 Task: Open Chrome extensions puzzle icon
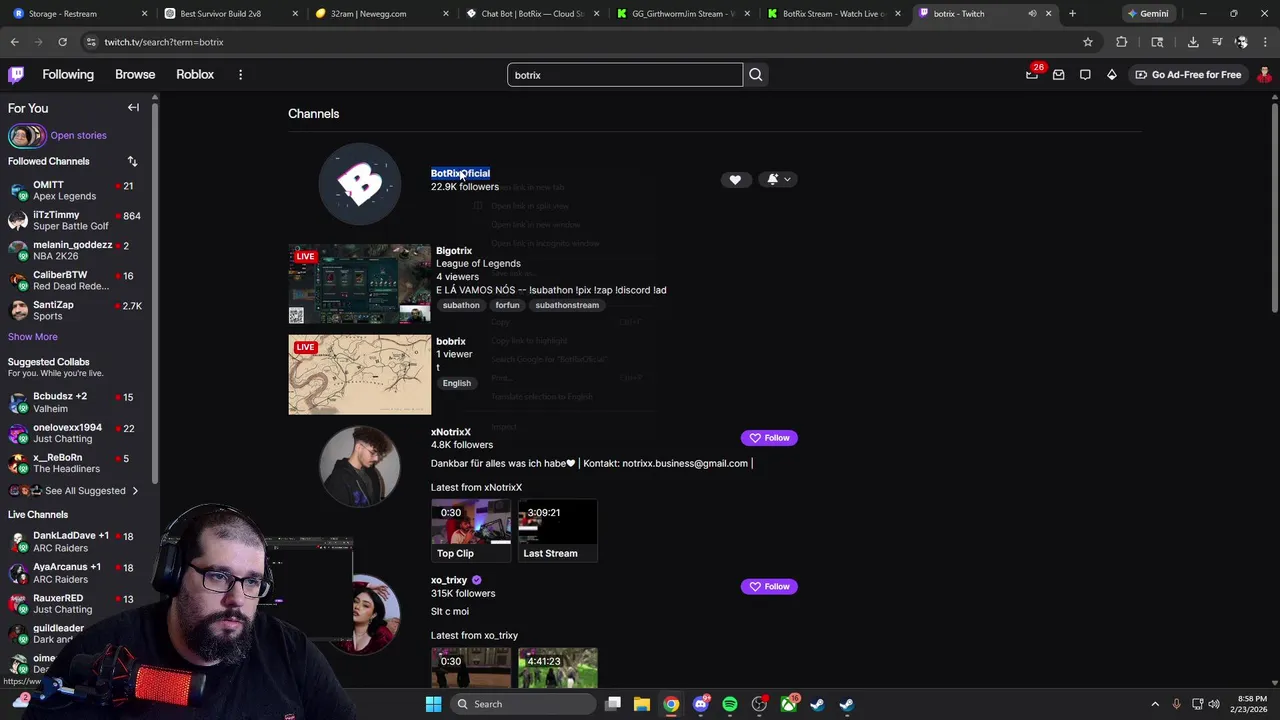[1121, 42]
